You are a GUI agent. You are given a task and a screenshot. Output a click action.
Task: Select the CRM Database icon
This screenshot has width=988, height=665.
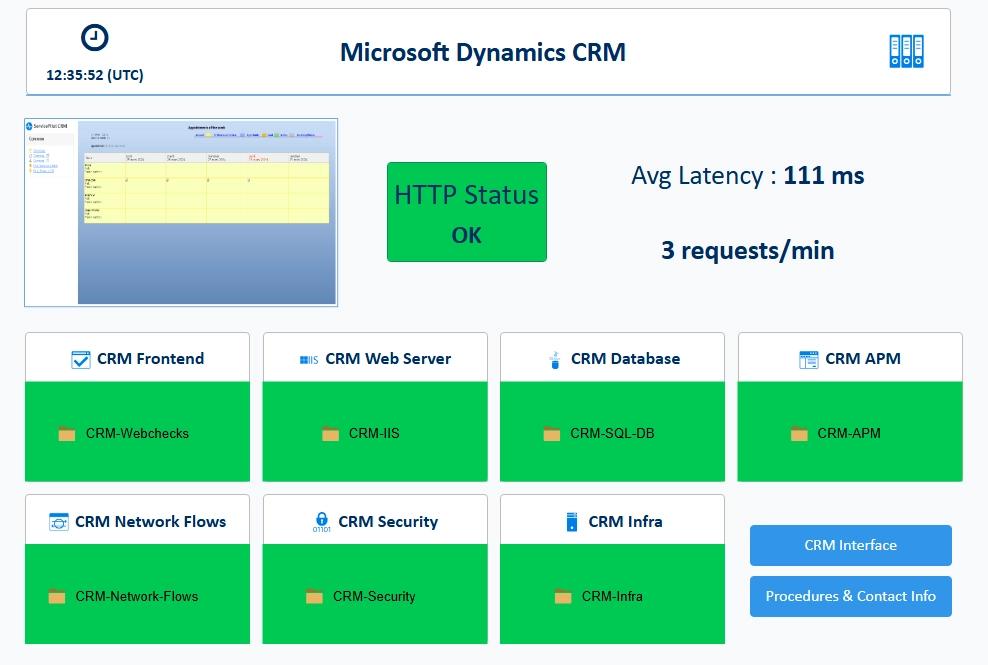click(x=554, y=359)
